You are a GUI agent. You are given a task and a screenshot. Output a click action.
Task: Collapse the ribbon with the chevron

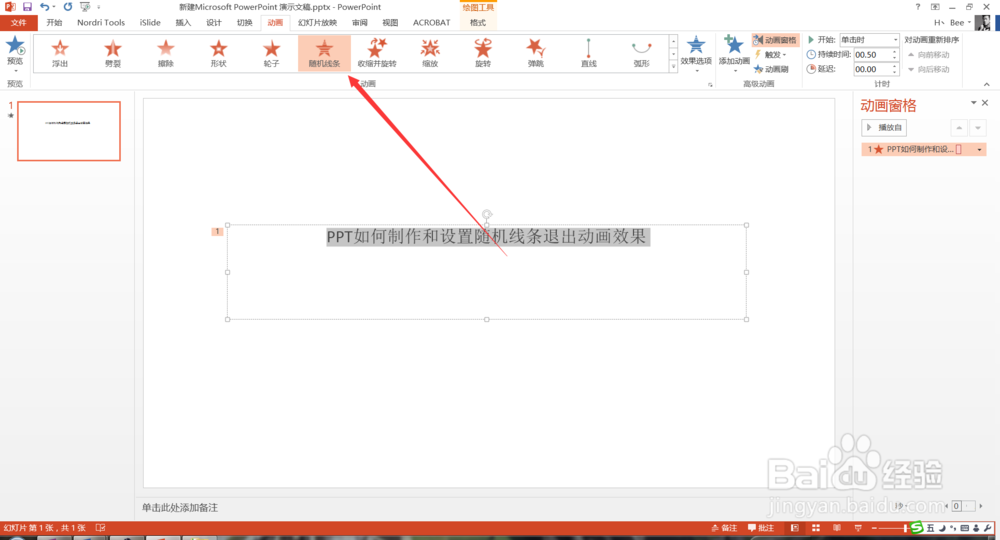tap(986, 84)
